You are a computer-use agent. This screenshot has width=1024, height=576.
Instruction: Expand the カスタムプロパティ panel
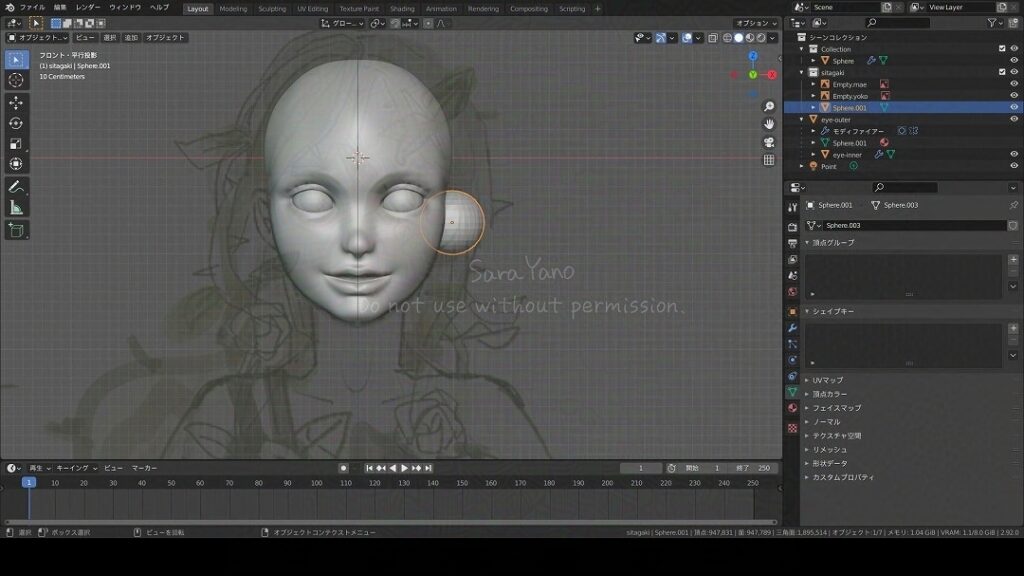(x=807, y=477)
